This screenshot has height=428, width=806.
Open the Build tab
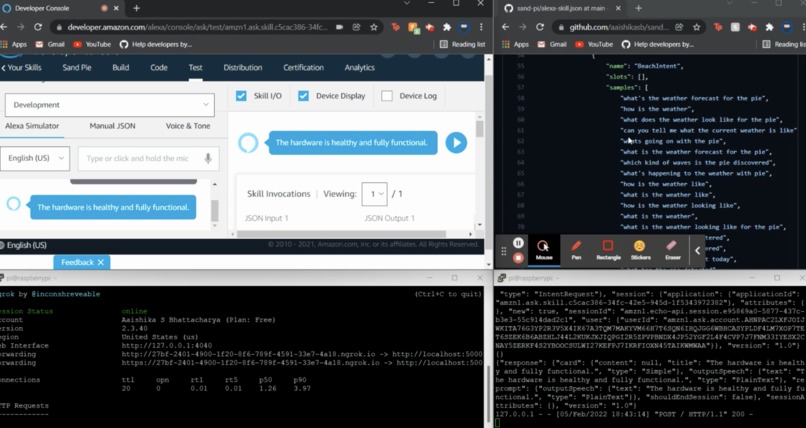(121, 67)
